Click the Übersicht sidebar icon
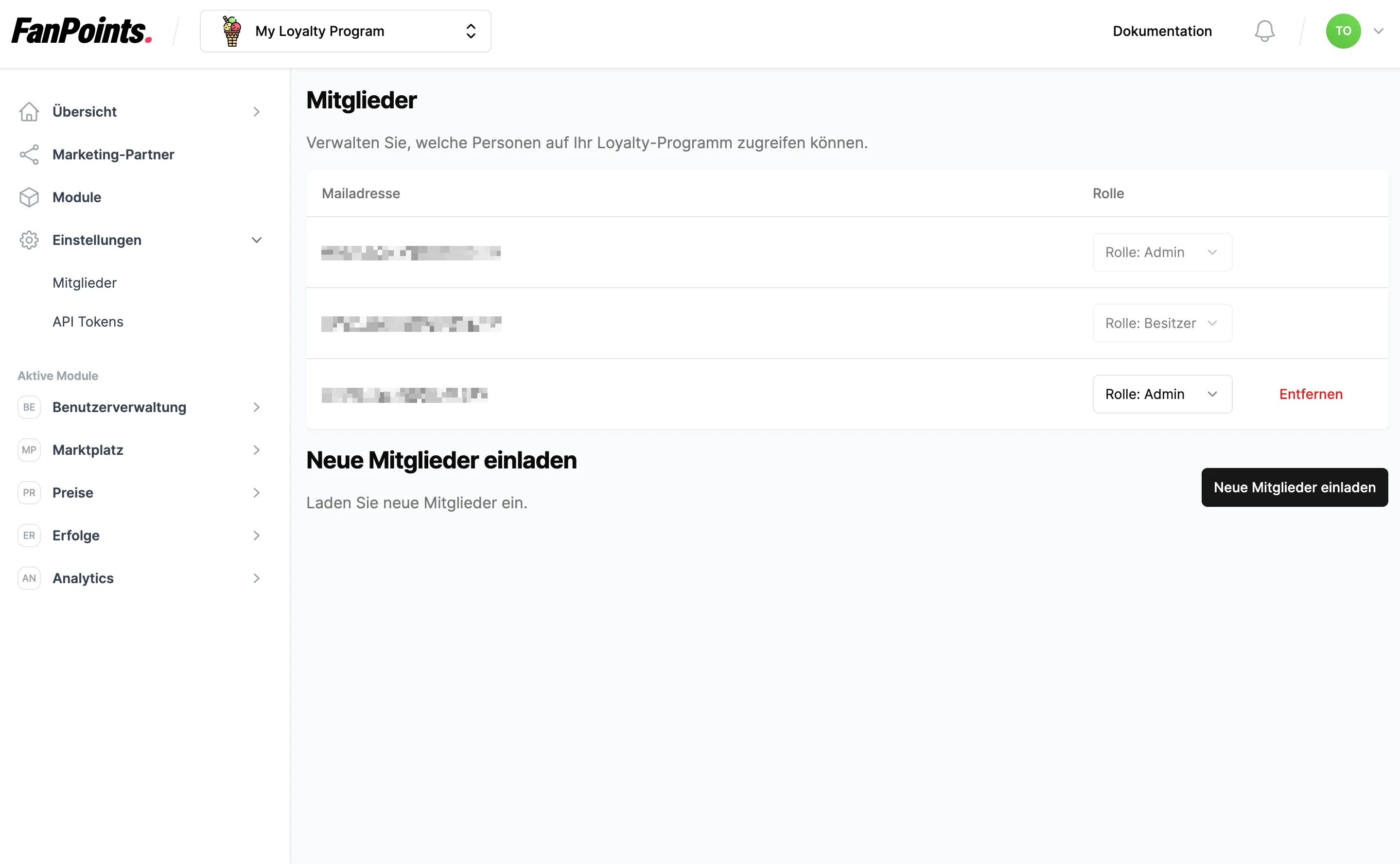Image resolution: width=1400 pixels, height=864 pixels. click(x=29, y=111)
